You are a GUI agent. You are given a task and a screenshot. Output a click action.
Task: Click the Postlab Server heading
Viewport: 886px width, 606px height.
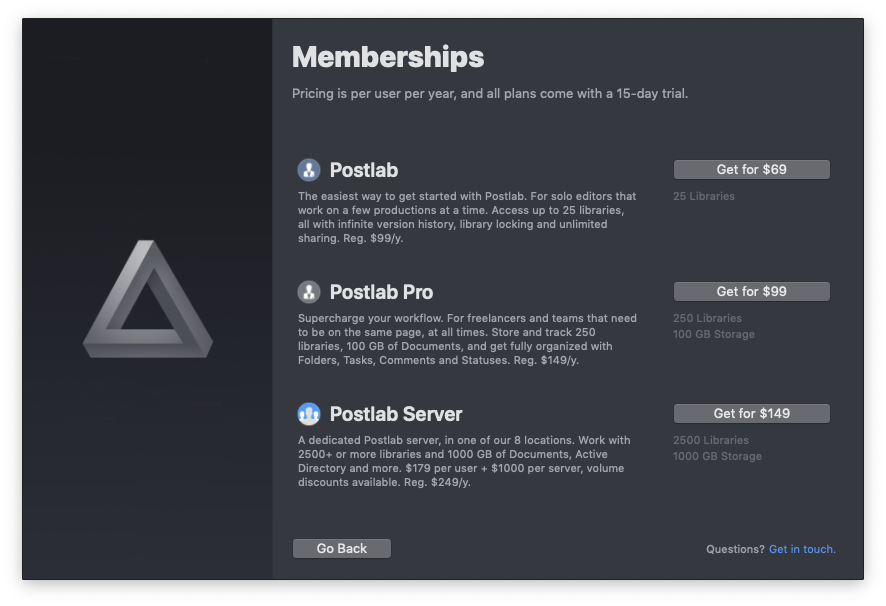pos(395,414)
